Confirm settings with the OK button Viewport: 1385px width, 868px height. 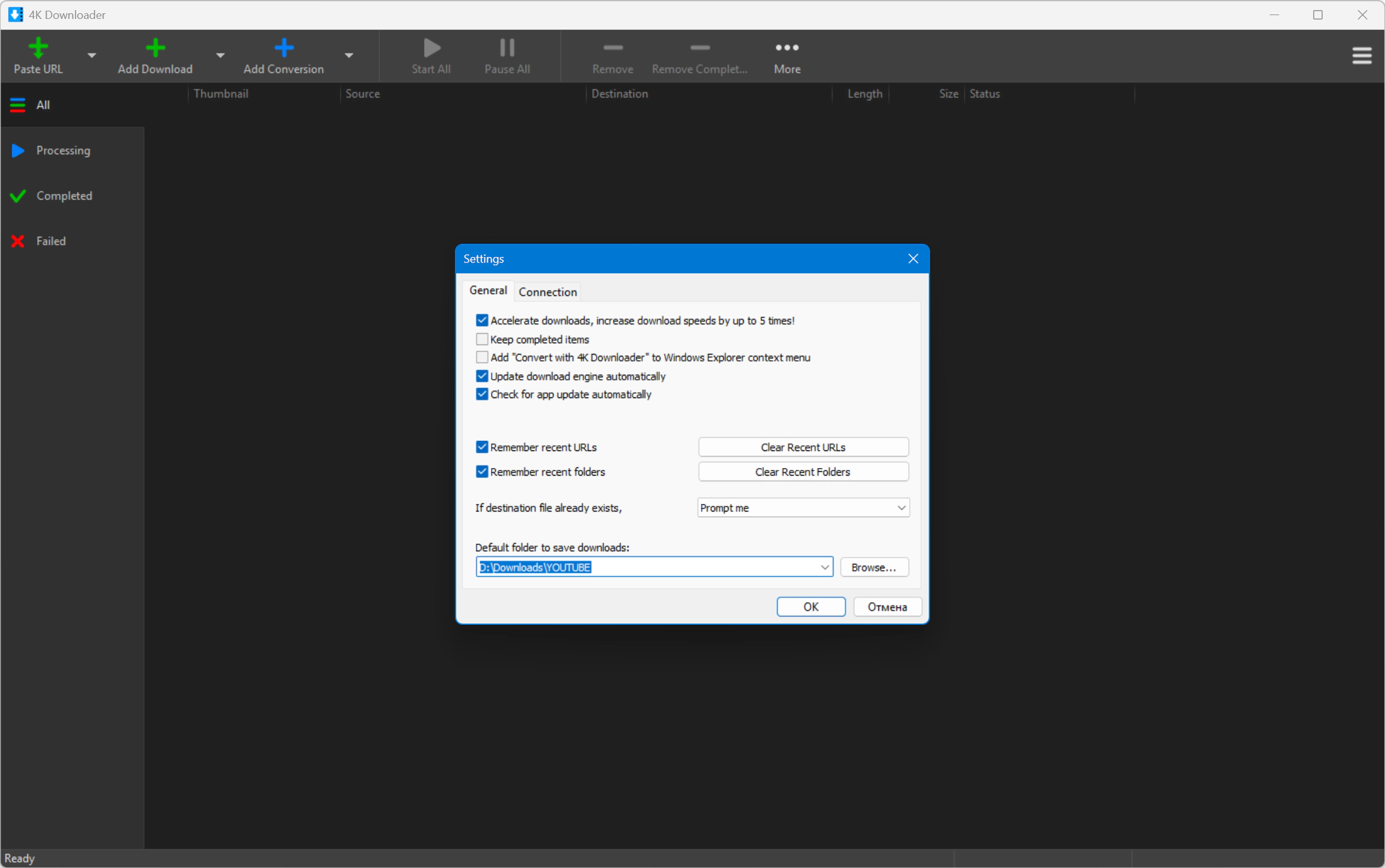pyautogui.click(x=810, y=607)
